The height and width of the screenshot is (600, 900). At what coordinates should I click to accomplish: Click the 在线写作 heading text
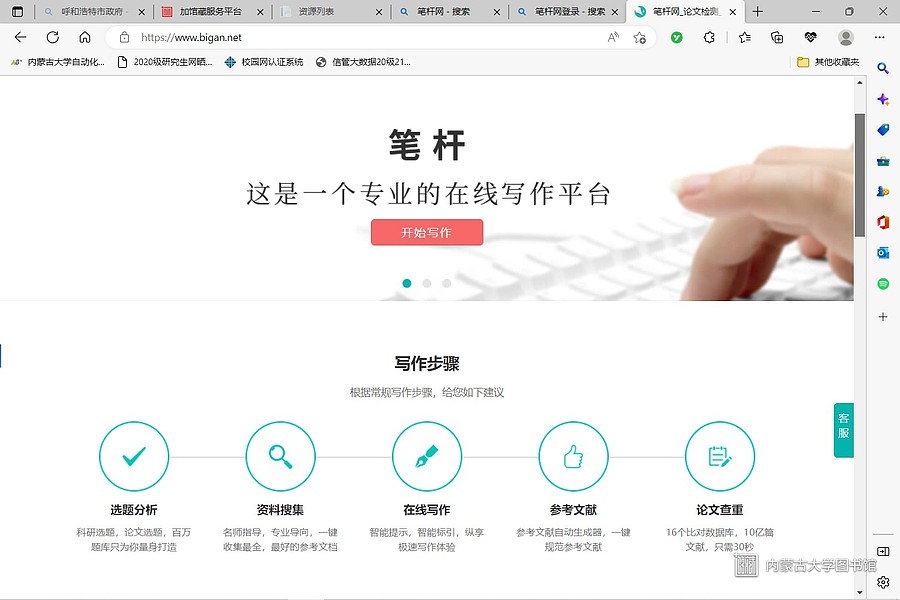coord(426,510)
